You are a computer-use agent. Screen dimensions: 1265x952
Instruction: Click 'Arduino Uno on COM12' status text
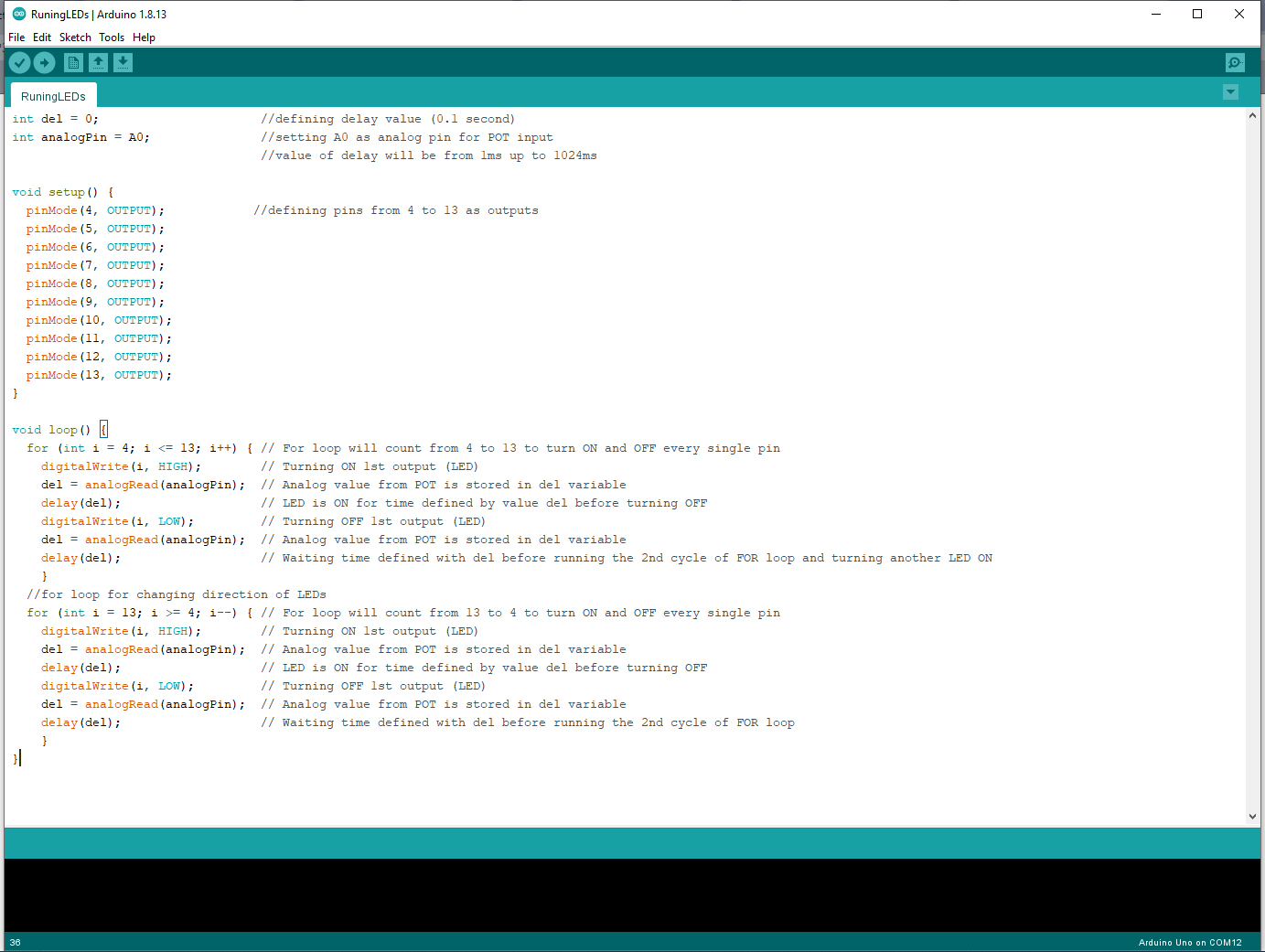click(x=1190, y=943)
